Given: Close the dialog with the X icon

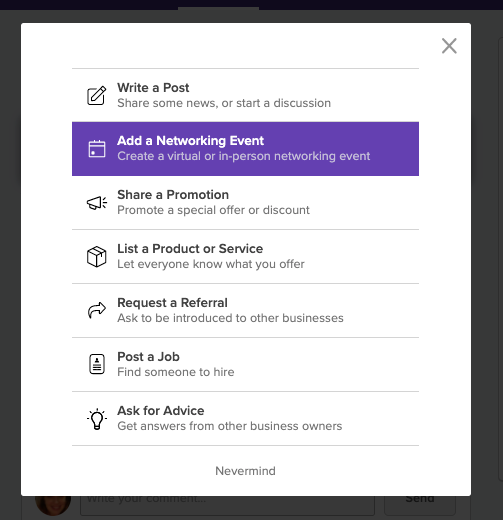Looking at the screenshot, I should (449, 46).
